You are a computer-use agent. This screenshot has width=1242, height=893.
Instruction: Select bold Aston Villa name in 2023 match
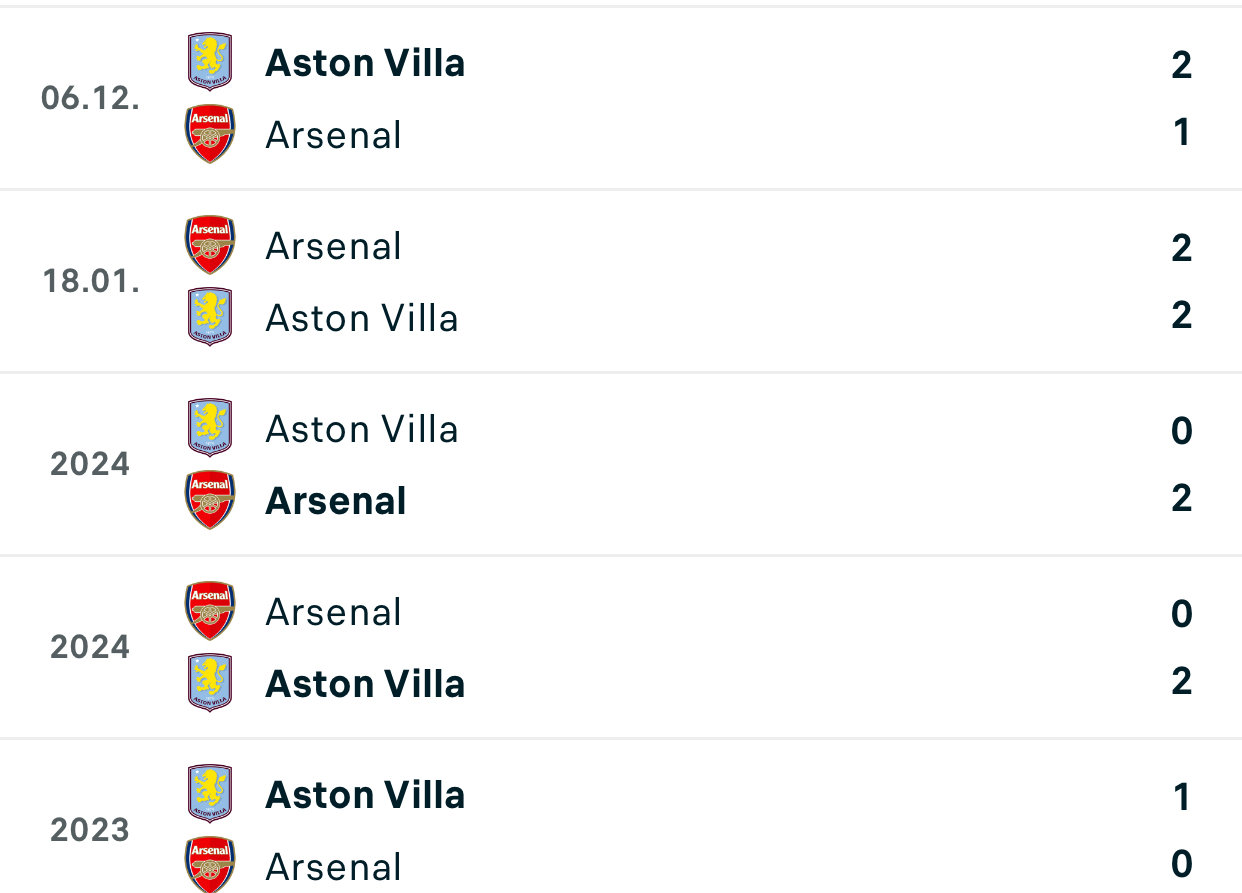[x=365, y=795]
